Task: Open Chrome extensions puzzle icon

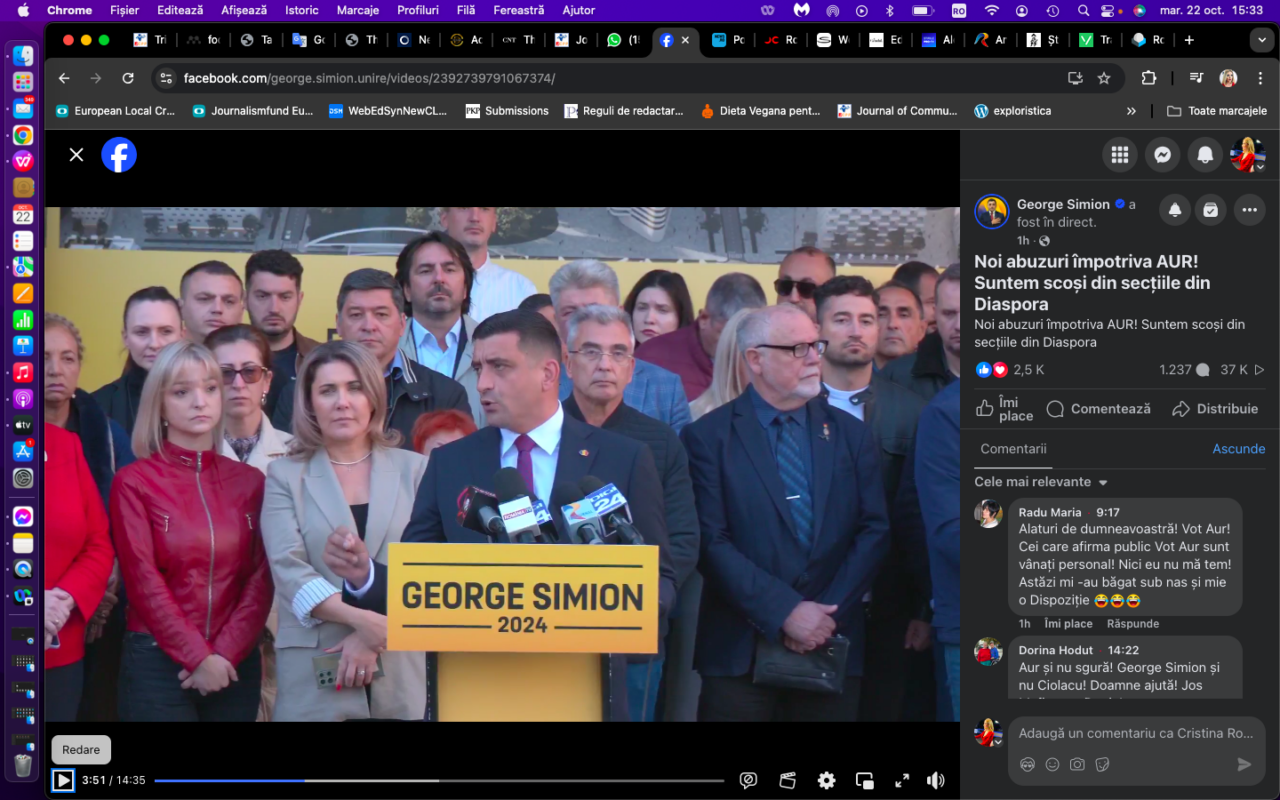Action: [1148, 78]
